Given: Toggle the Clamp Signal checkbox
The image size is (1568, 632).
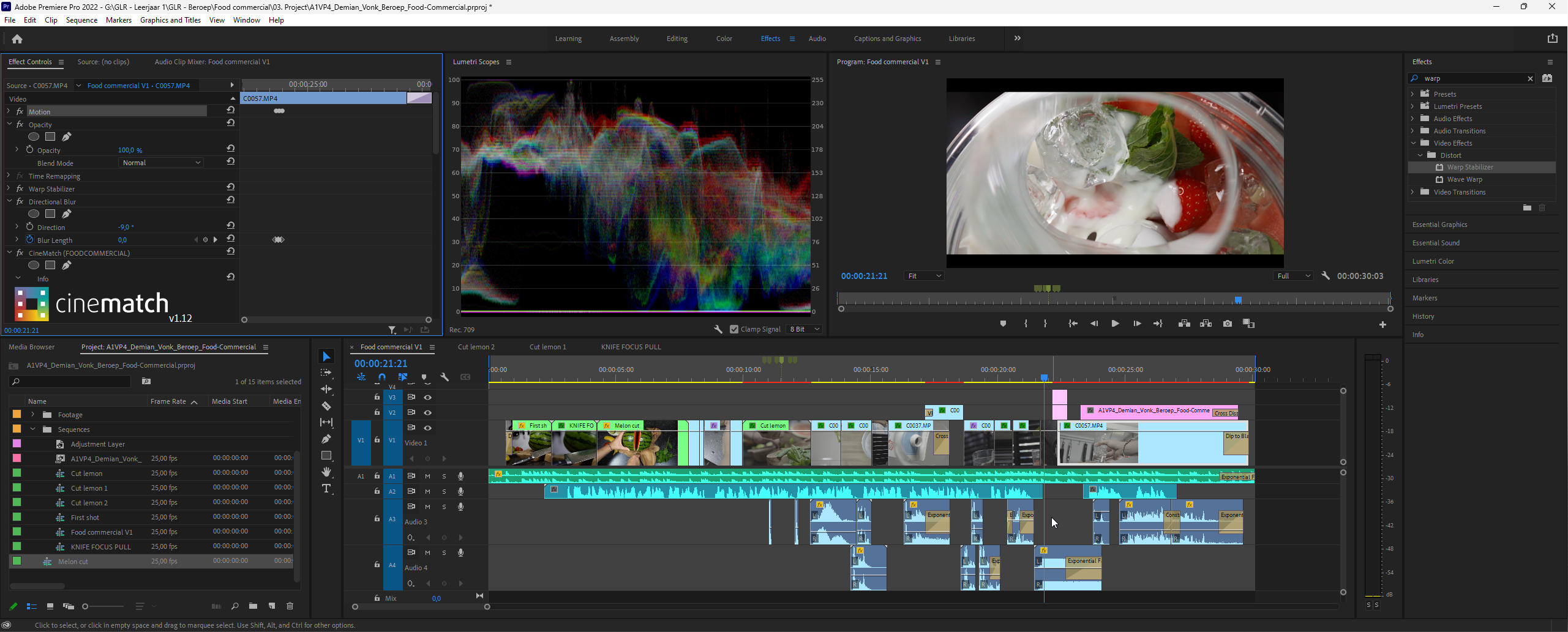Looking at the screenshot, I should 734,329.
